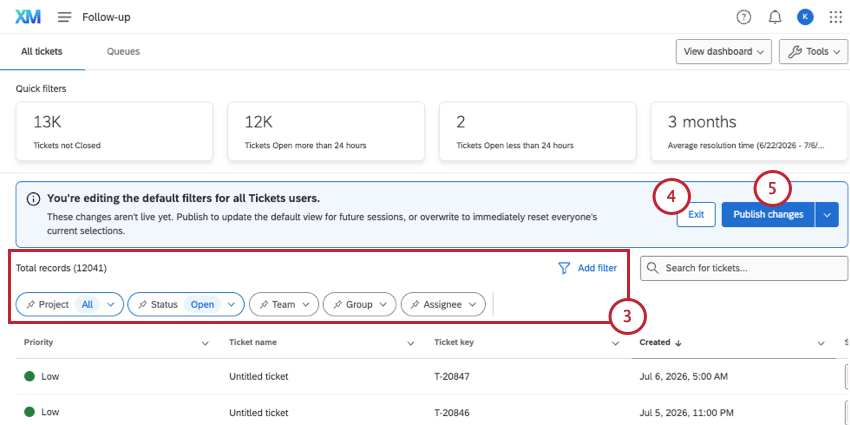Click the Total records (12041) label

pyautogui.click(x=61, y=268)
